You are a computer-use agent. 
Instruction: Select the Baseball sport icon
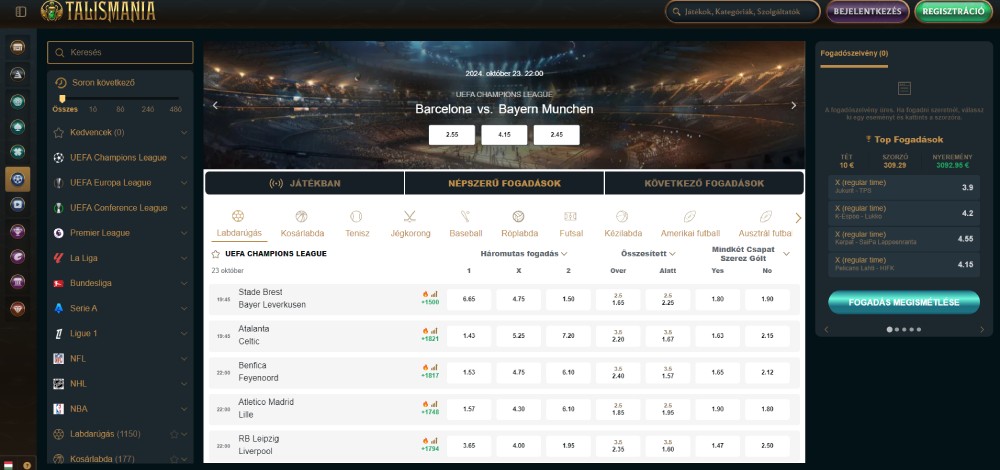pos(465,216)
